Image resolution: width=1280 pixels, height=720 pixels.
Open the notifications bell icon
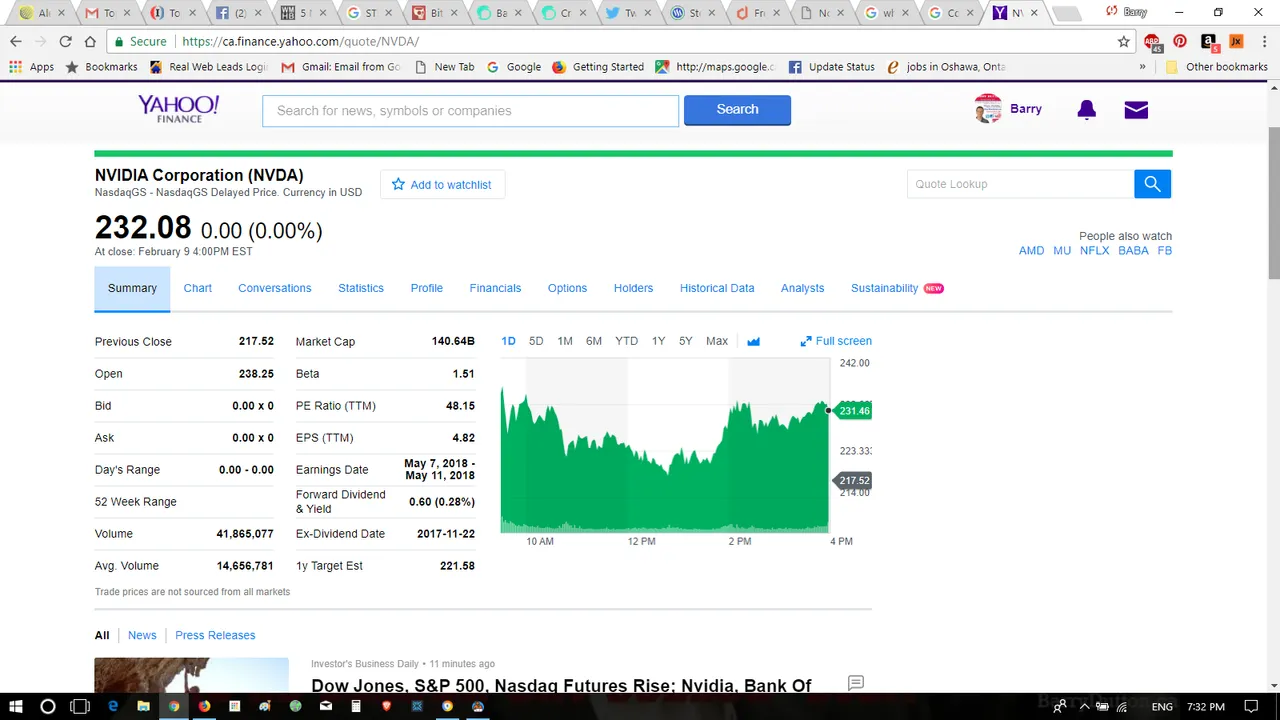tap(1086, 110)
